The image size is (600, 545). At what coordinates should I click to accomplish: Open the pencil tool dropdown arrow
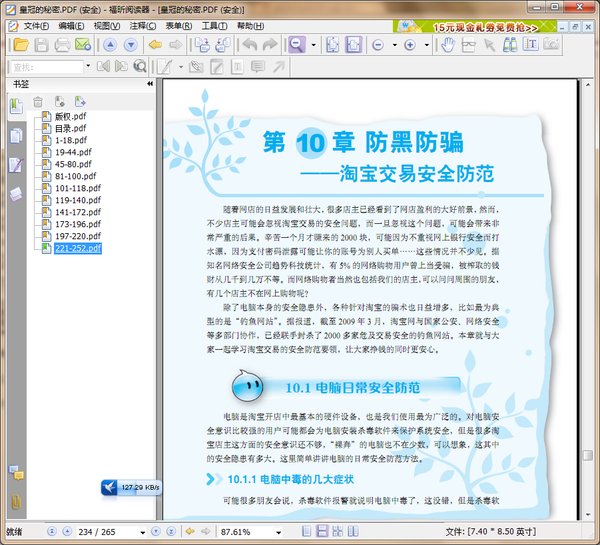coord(181,67)
